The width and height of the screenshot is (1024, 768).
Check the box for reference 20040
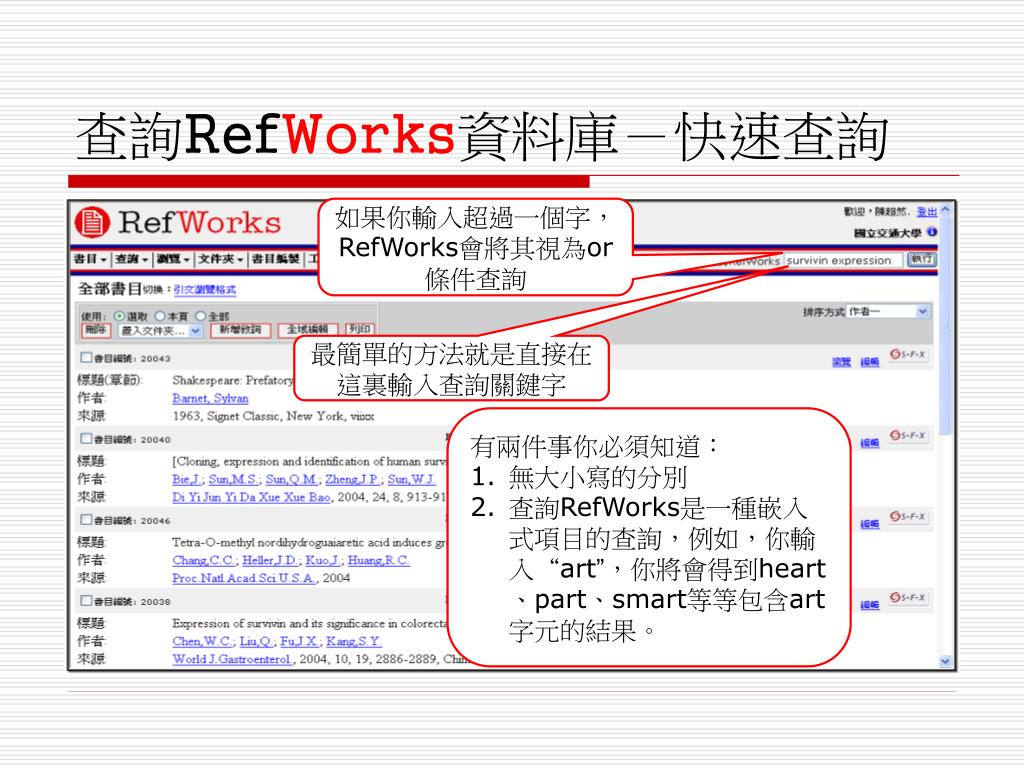pos(86,438)
